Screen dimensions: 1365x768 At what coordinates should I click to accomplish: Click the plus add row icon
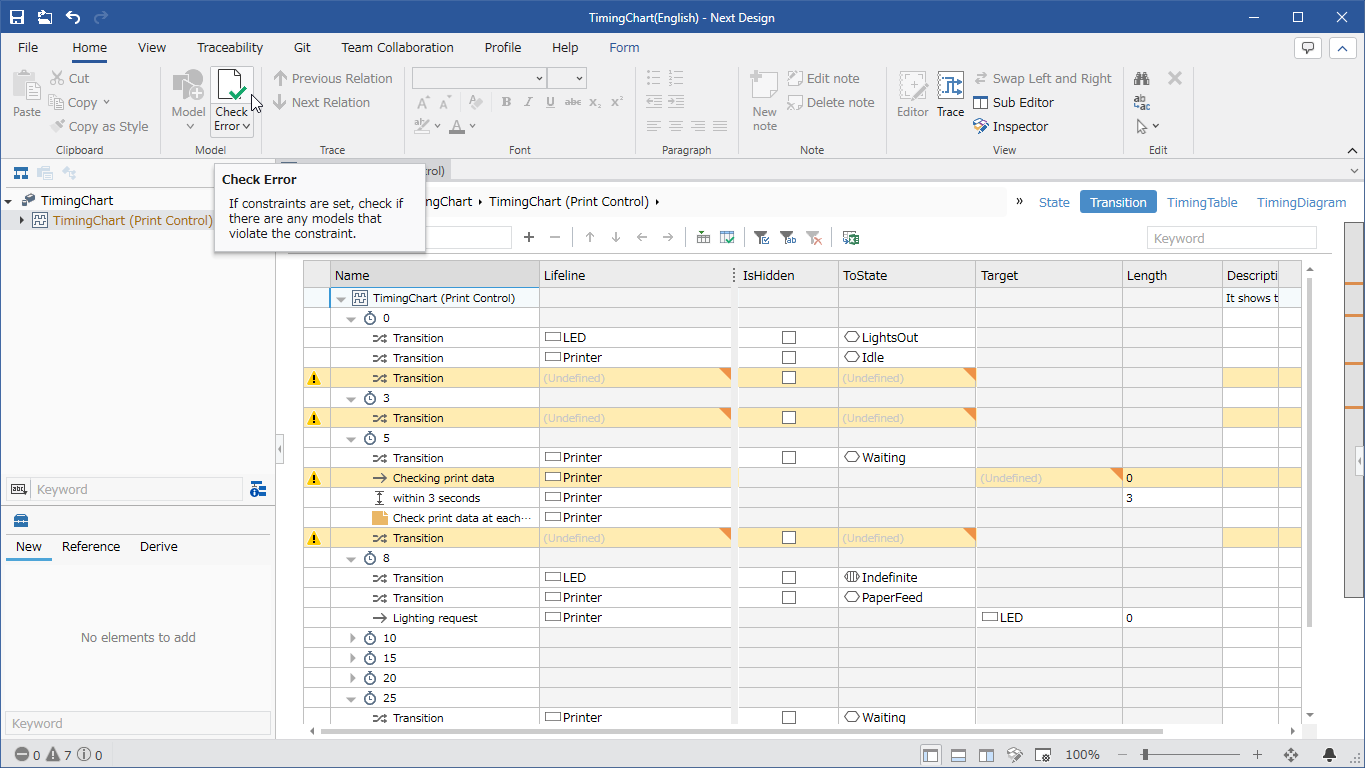pos(529,237)
